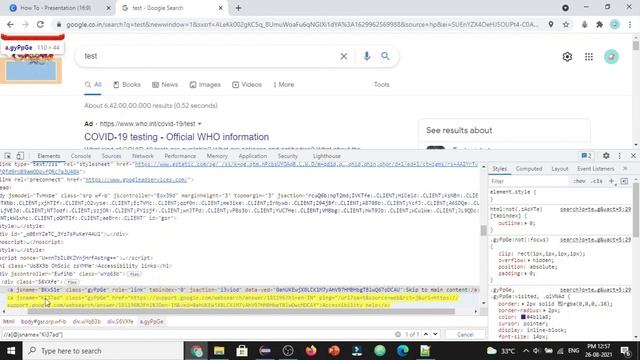Click the Google search magnifier button

click(385, 56)
